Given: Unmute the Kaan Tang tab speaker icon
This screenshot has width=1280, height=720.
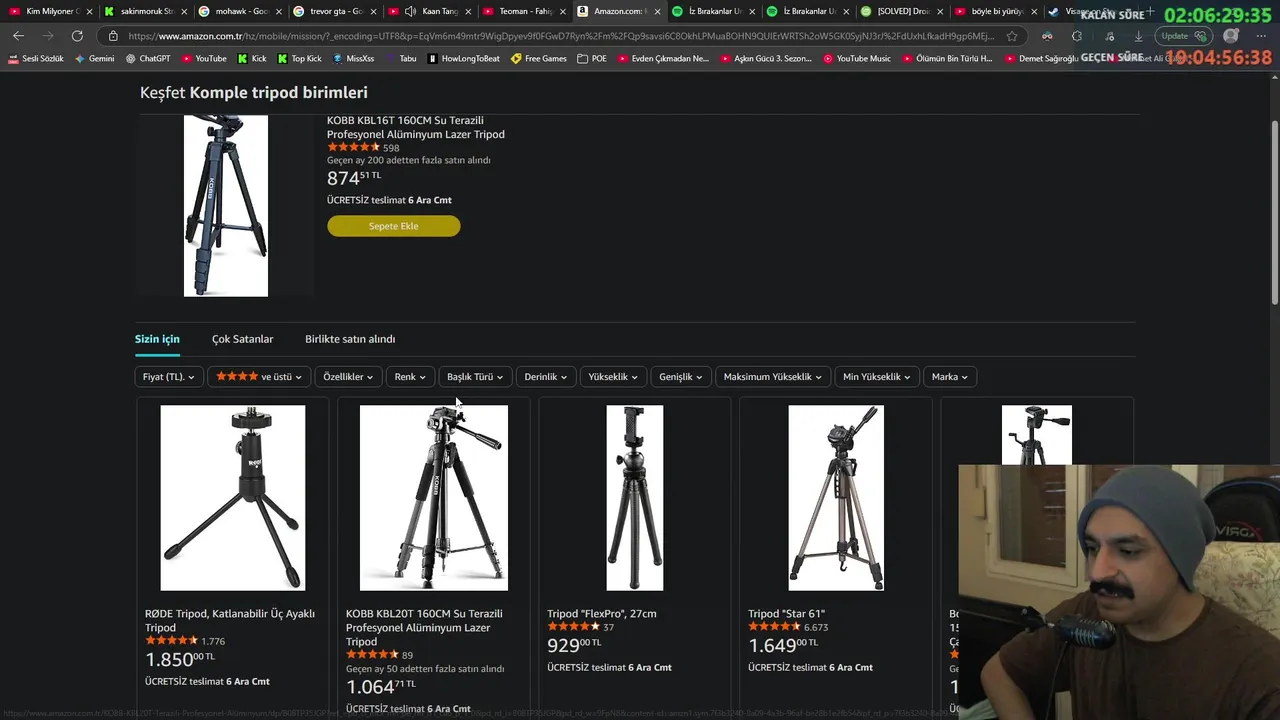Looking at the screenshot, I should 410,11.
